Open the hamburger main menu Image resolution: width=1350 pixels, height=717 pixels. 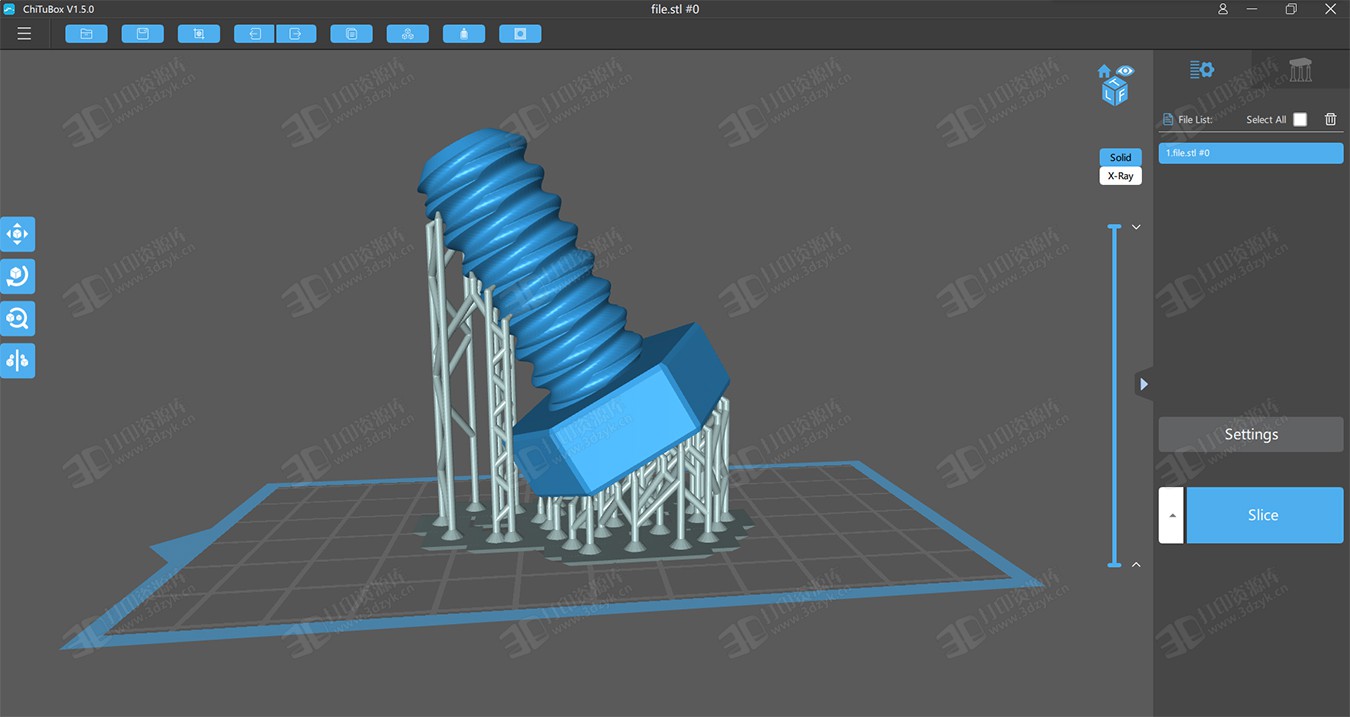pos(24,34)
